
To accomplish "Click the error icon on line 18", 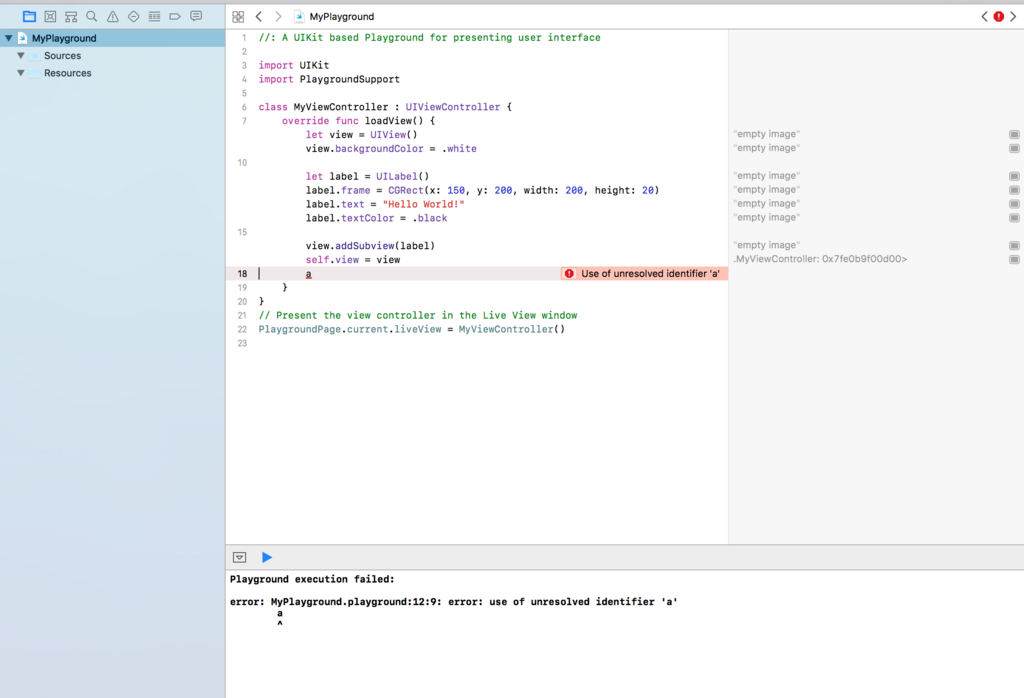I will [x=569, y=274].
